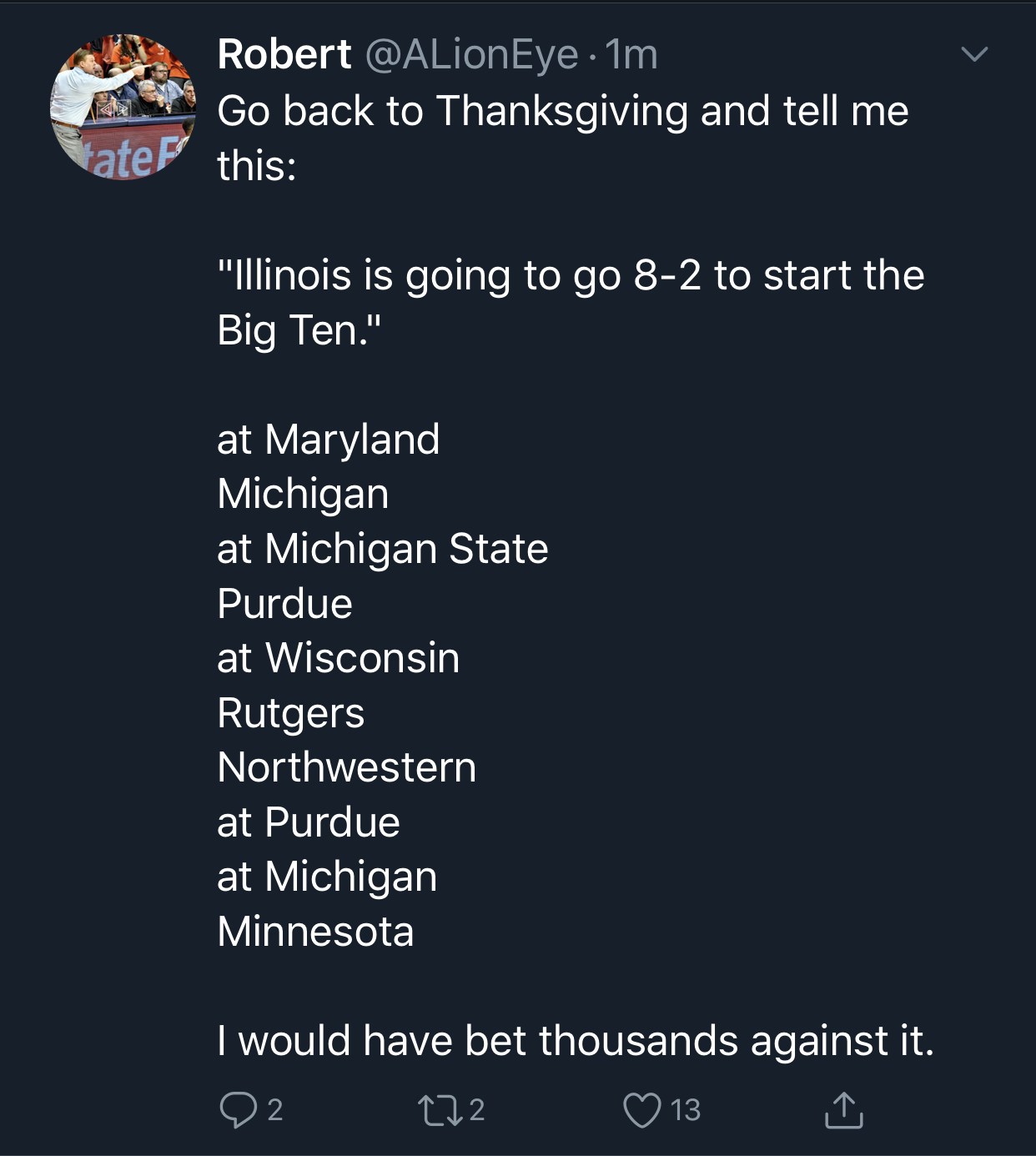Click the display name Robert
The height and width of the screenshot is (1156, 1036).
pyautogui.click(x=284, y=55)
